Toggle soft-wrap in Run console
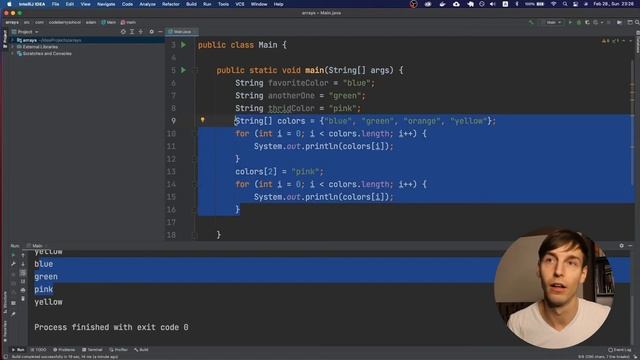 point(23,273)
